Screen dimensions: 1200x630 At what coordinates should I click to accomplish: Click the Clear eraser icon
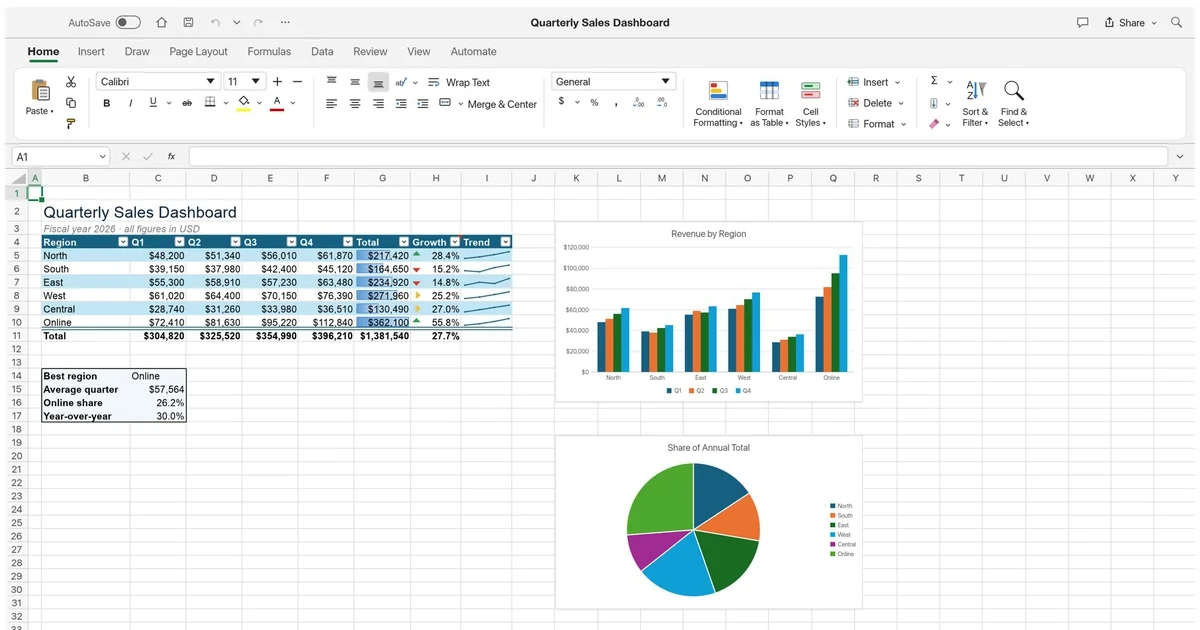[934, 124]
